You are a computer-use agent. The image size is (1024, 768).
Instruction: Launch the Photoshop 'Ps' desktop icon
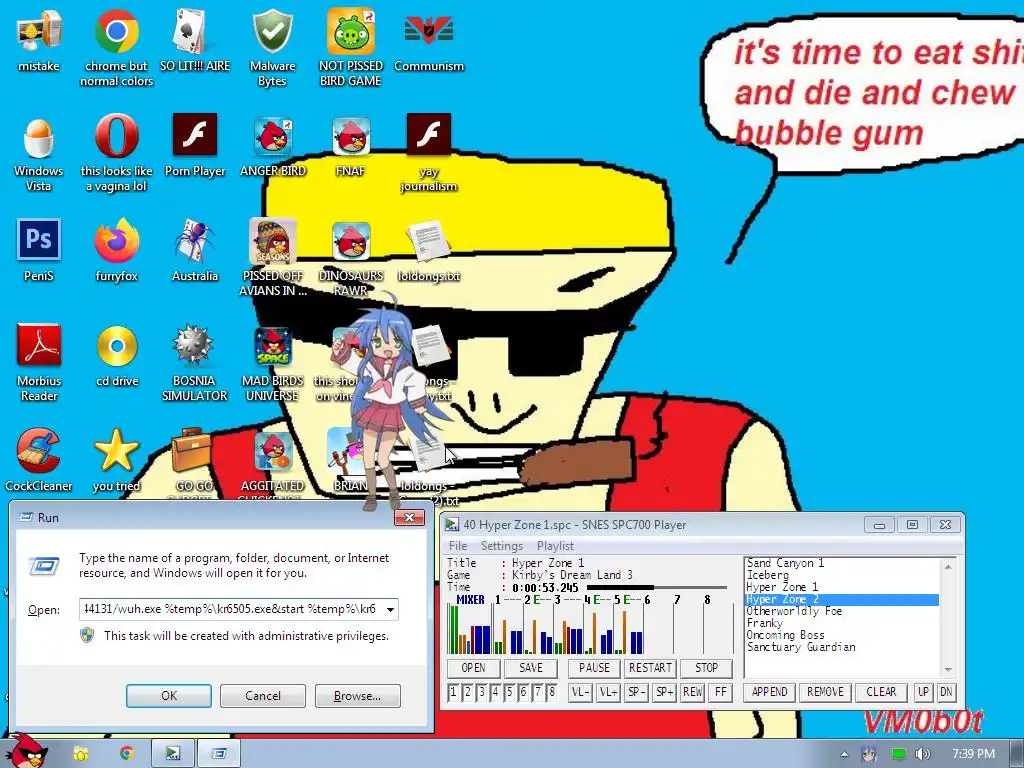pyautogui.click(x=39, y=240)
